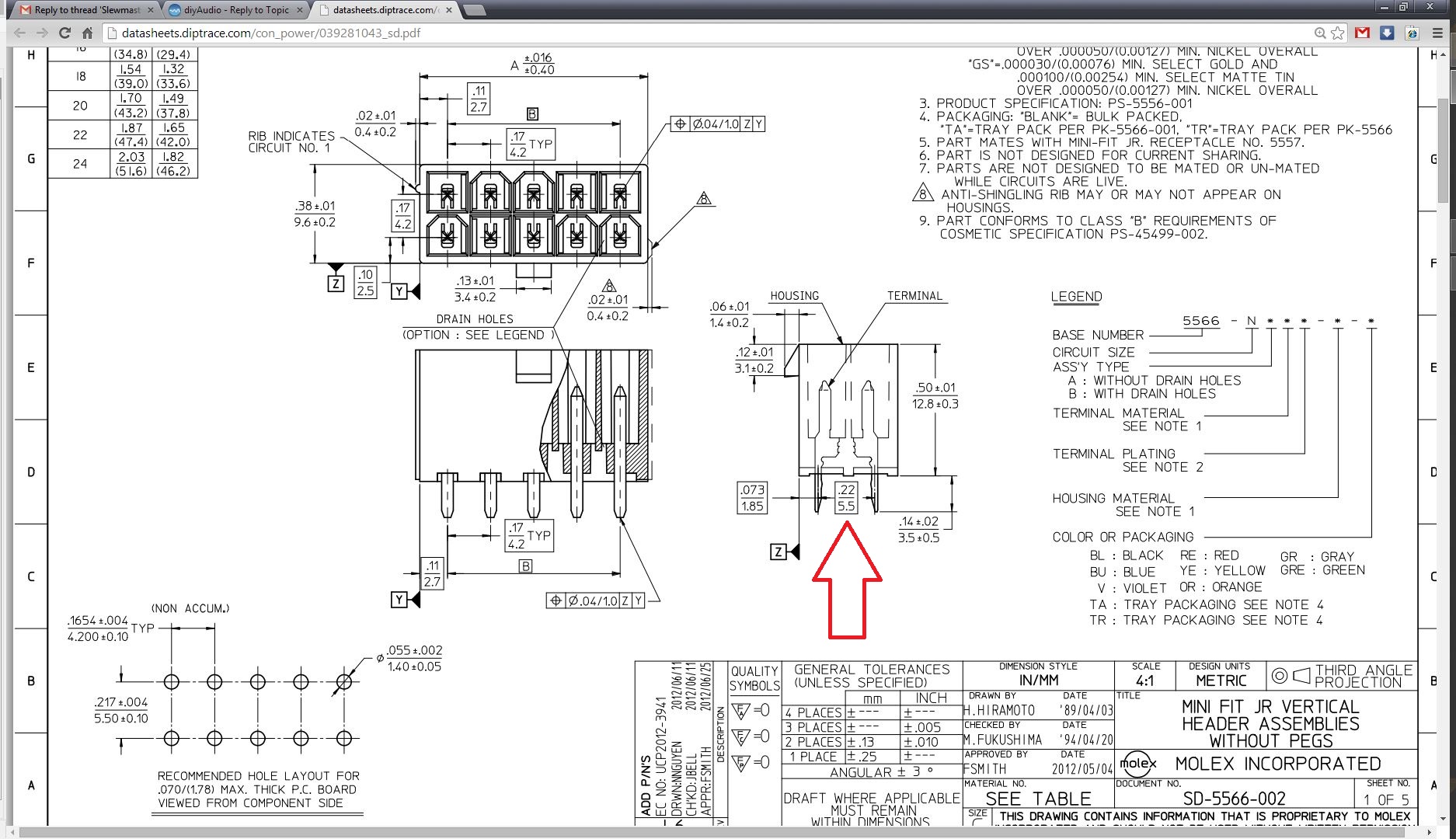Click 'SEE TABLE' material number
The image size is (1456, 839).
(1038, 799)
